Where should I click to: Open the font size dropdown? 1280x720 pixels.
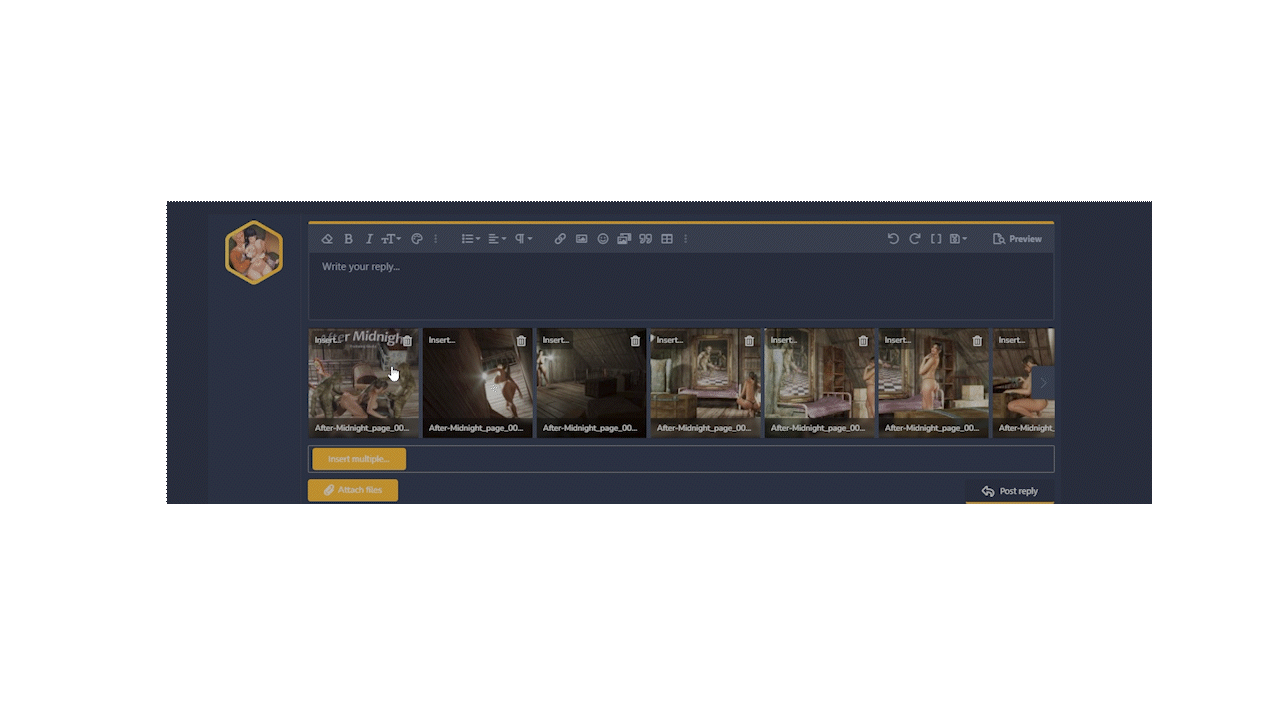[391, 239]
